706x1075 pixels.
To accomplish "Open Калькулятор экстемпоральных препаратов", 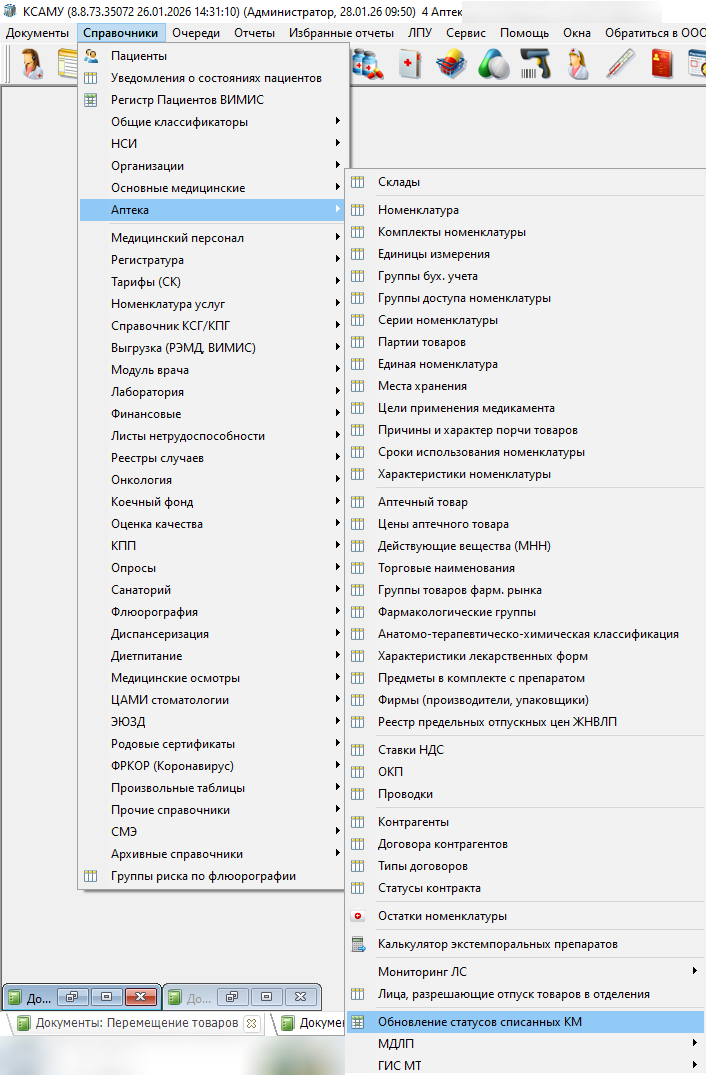I will point(497,944).
